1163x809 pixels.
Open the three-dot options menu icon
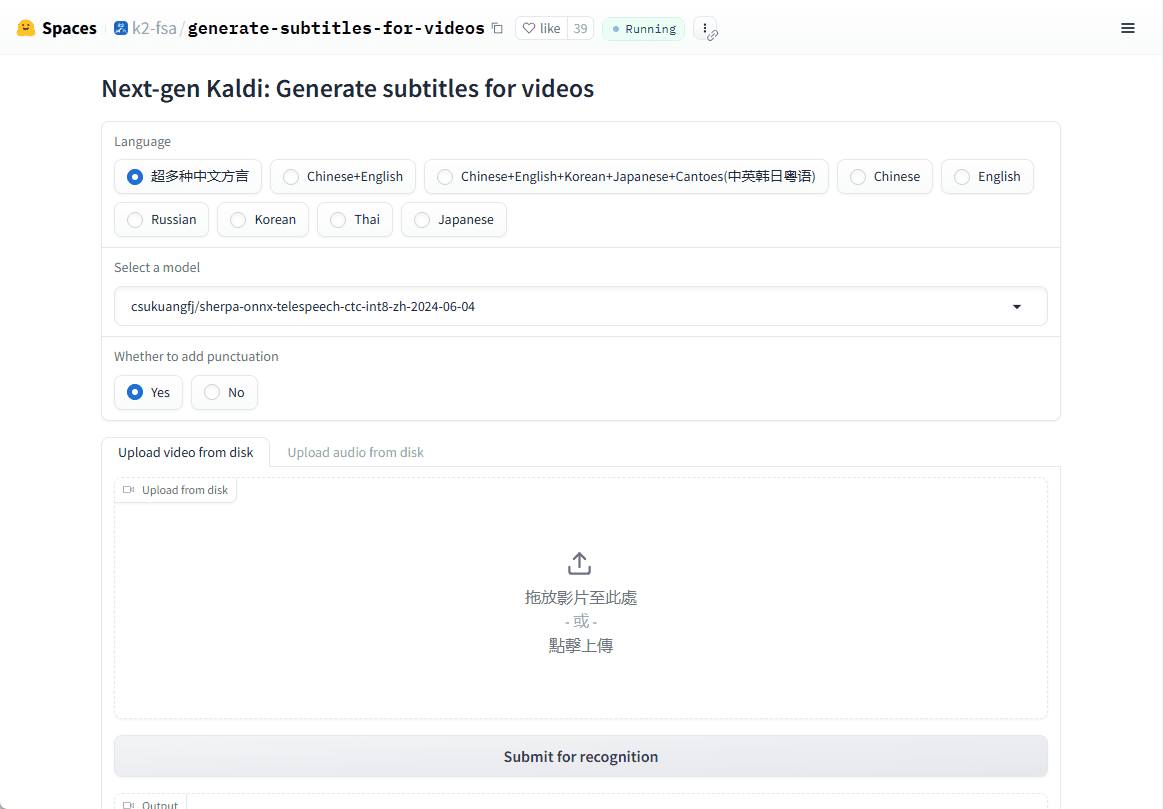(x=705, y=28)
